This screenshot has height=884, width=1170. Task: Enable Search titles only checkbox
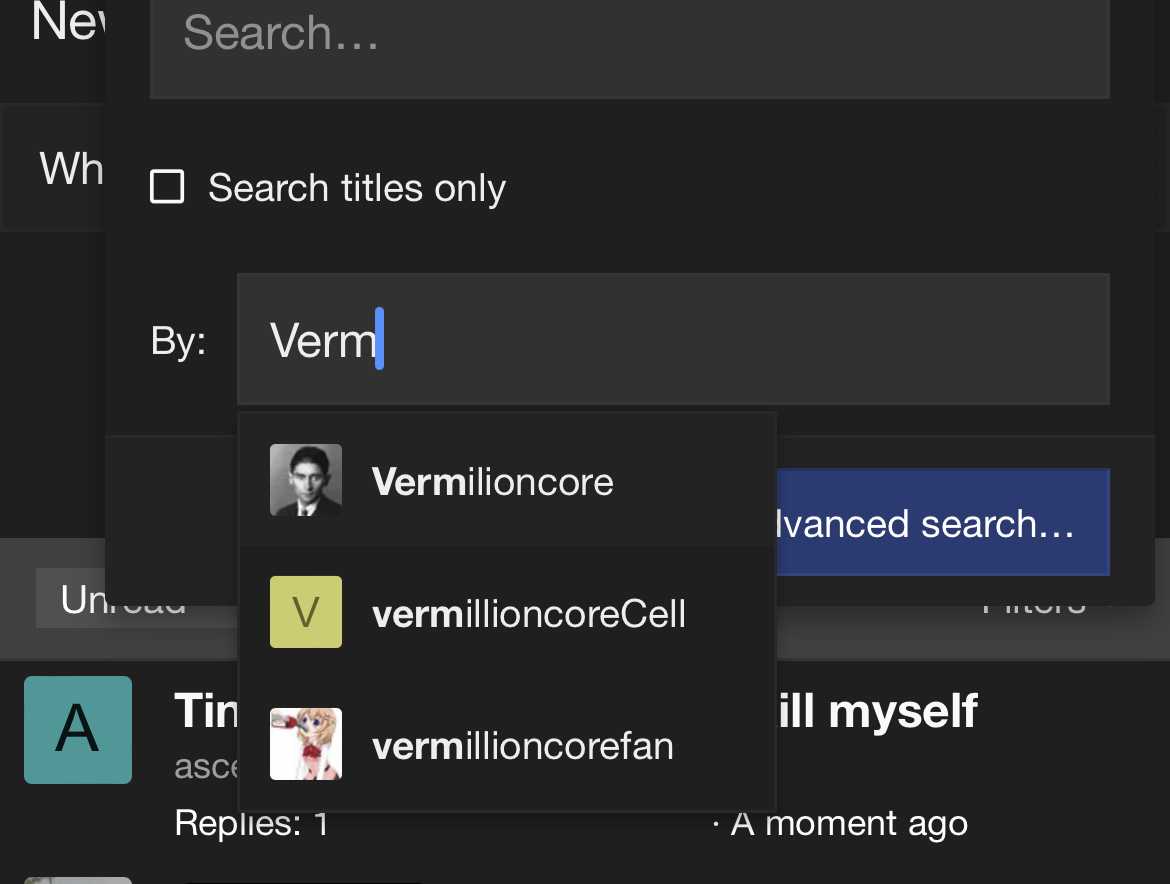coord(167,186)
